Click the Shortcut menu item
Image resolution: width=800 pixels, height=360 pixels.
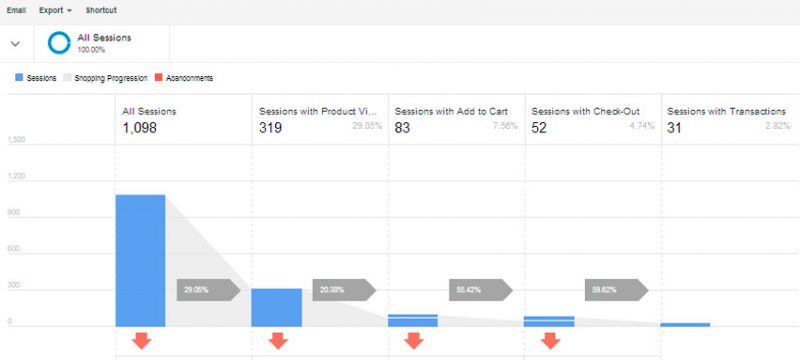101,10
